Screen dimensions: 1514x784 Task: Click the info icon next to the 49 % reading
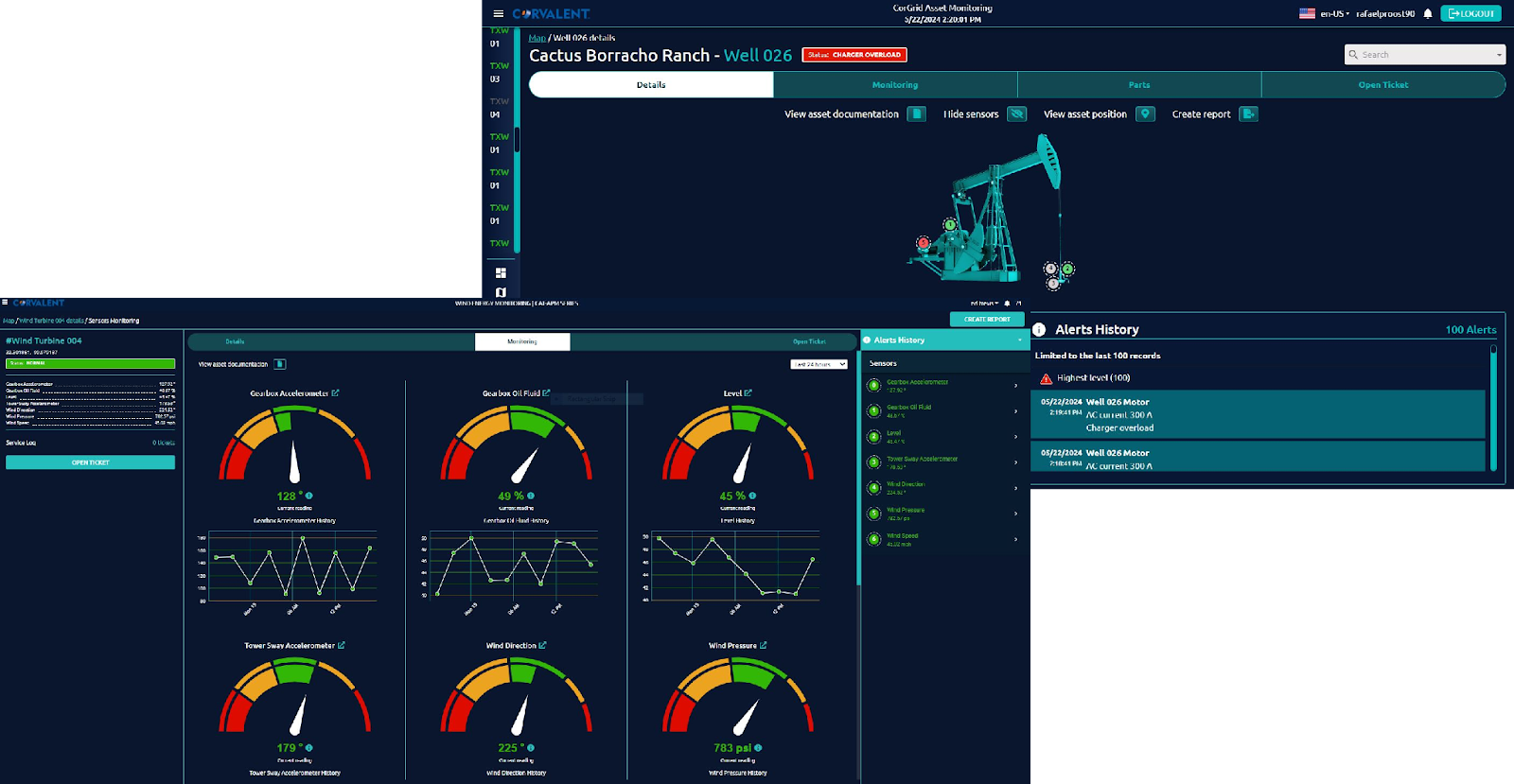[x=531, y=496]
